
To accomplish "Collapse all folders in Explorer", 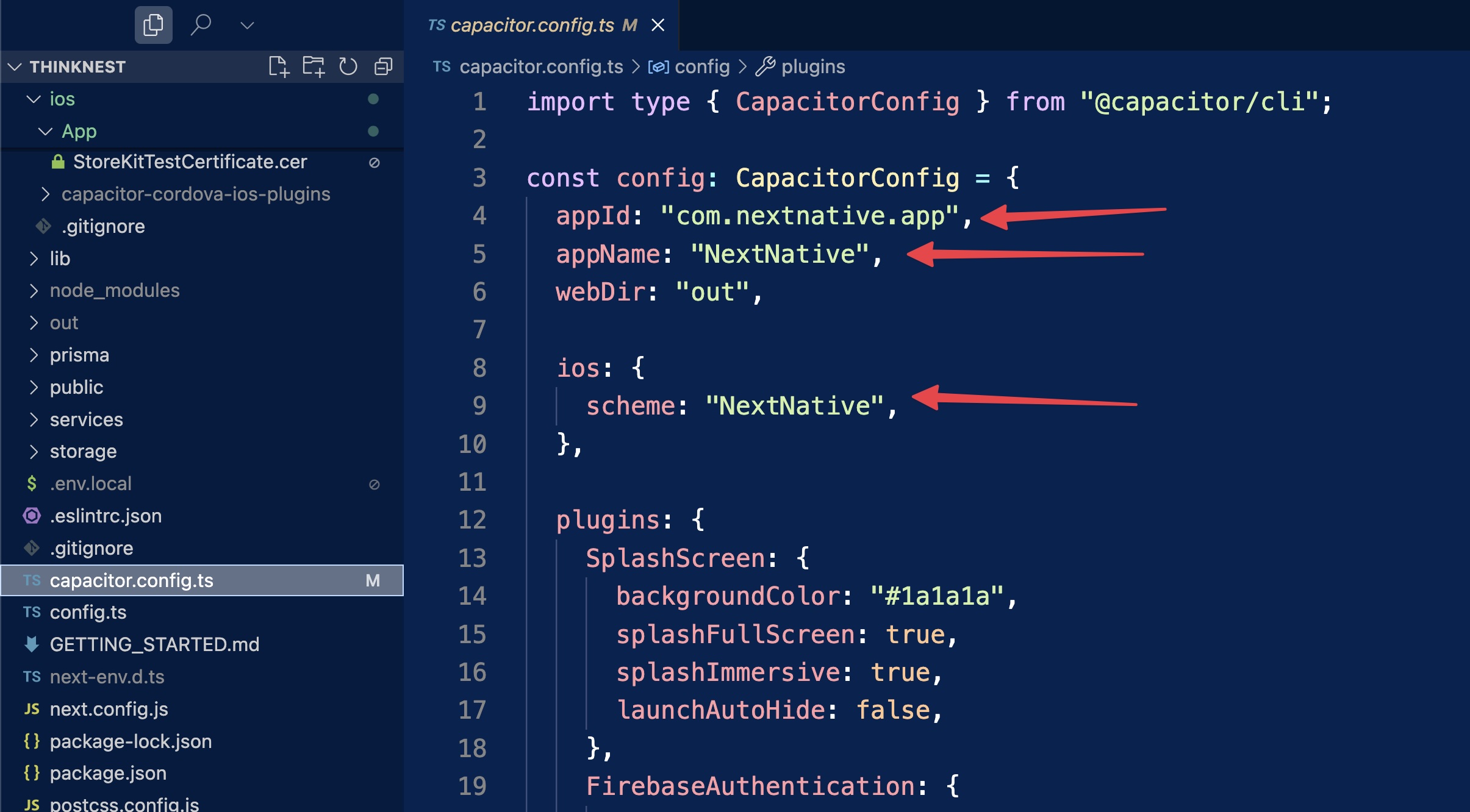I will (x=383, y=66).
